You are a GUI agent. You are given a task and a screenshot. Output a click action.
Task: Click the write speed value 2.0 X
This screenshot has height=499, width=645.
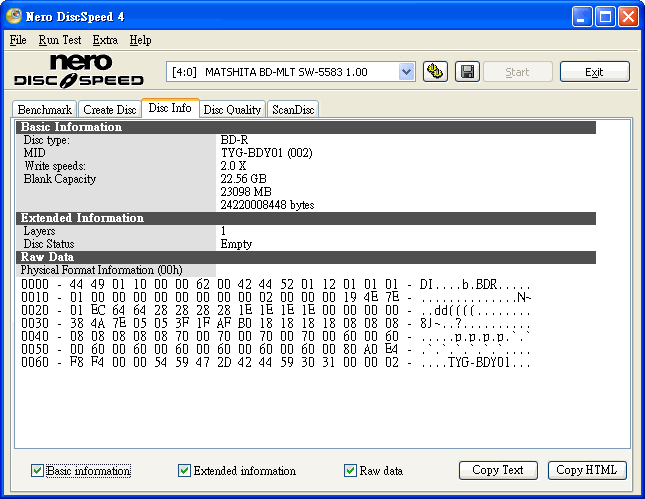click(x=233, y=166)
